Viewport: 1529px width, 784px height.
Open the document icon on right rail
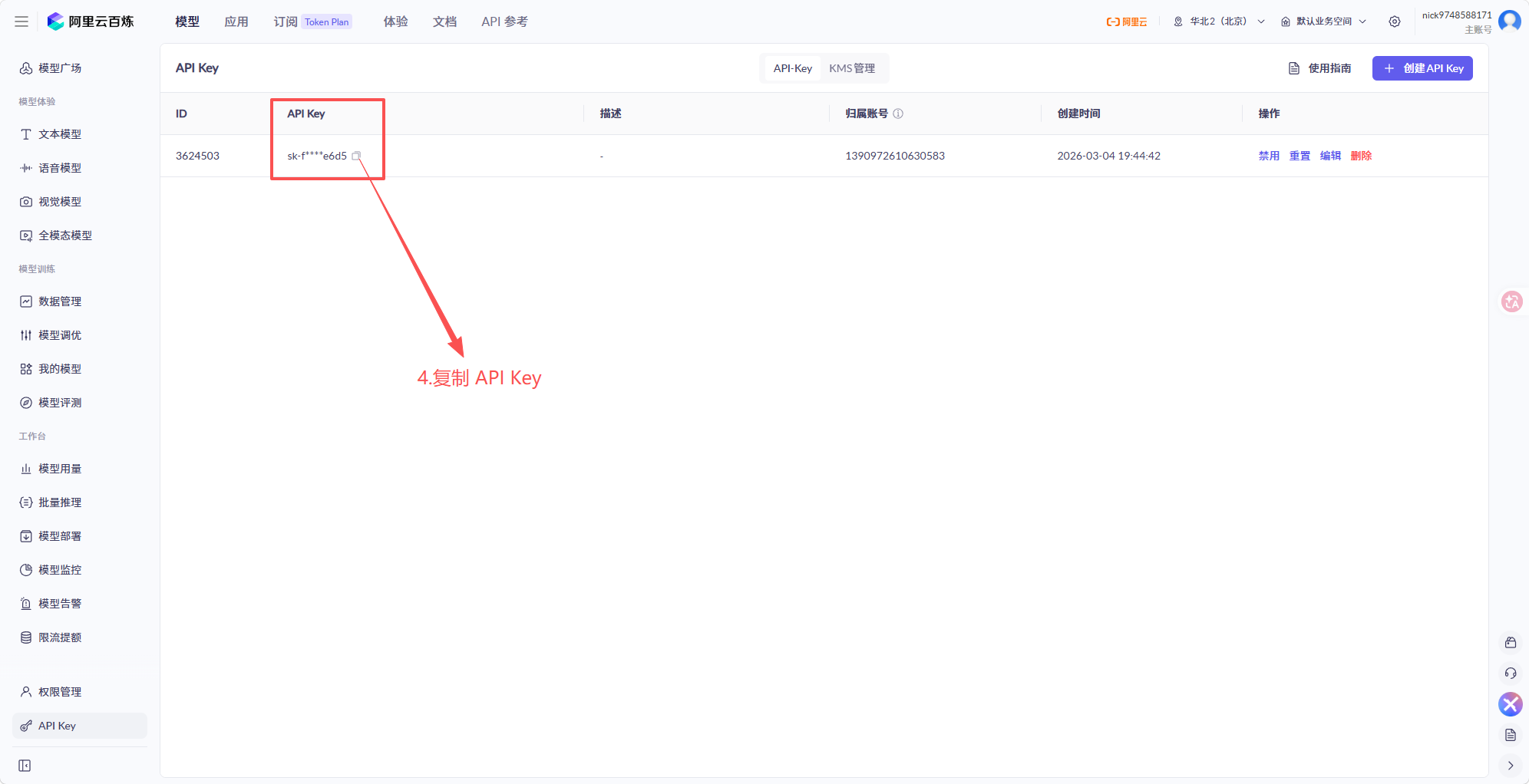click(1511, 735)
